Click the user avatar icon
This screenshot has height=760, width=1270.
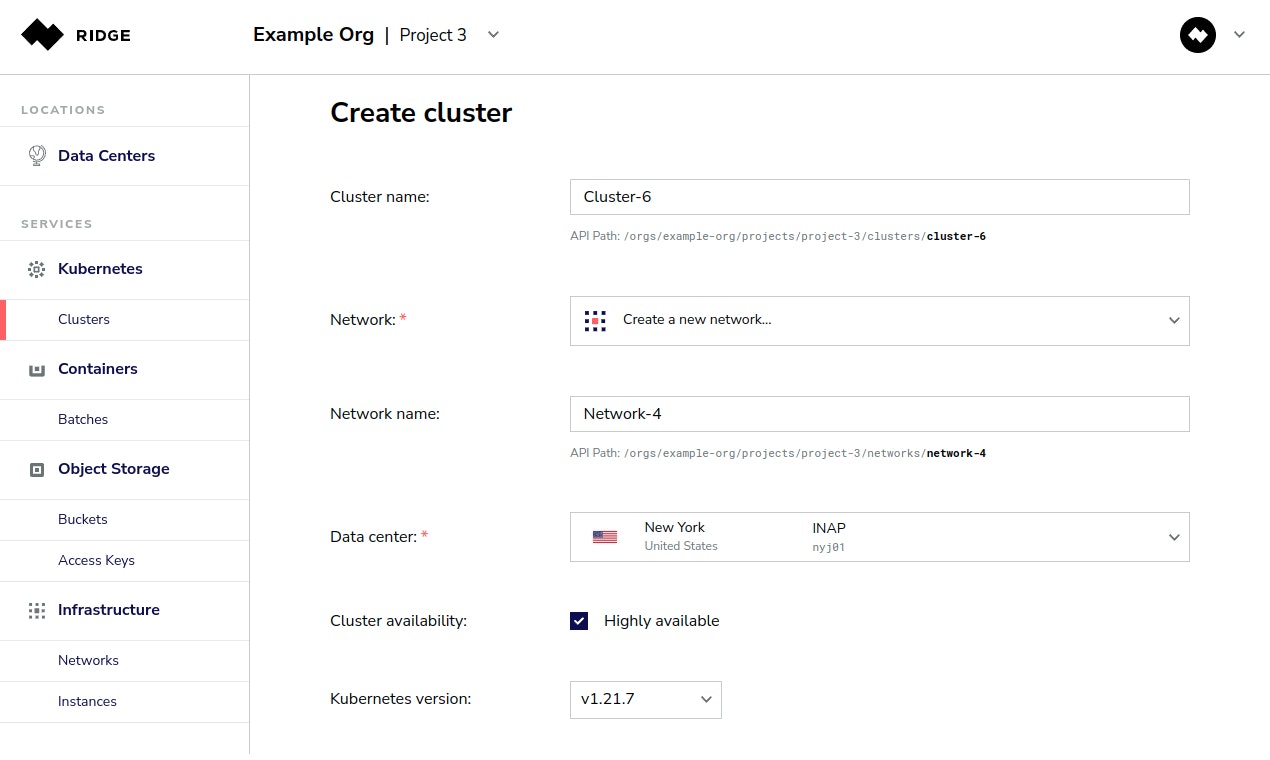click(1197, 35)
